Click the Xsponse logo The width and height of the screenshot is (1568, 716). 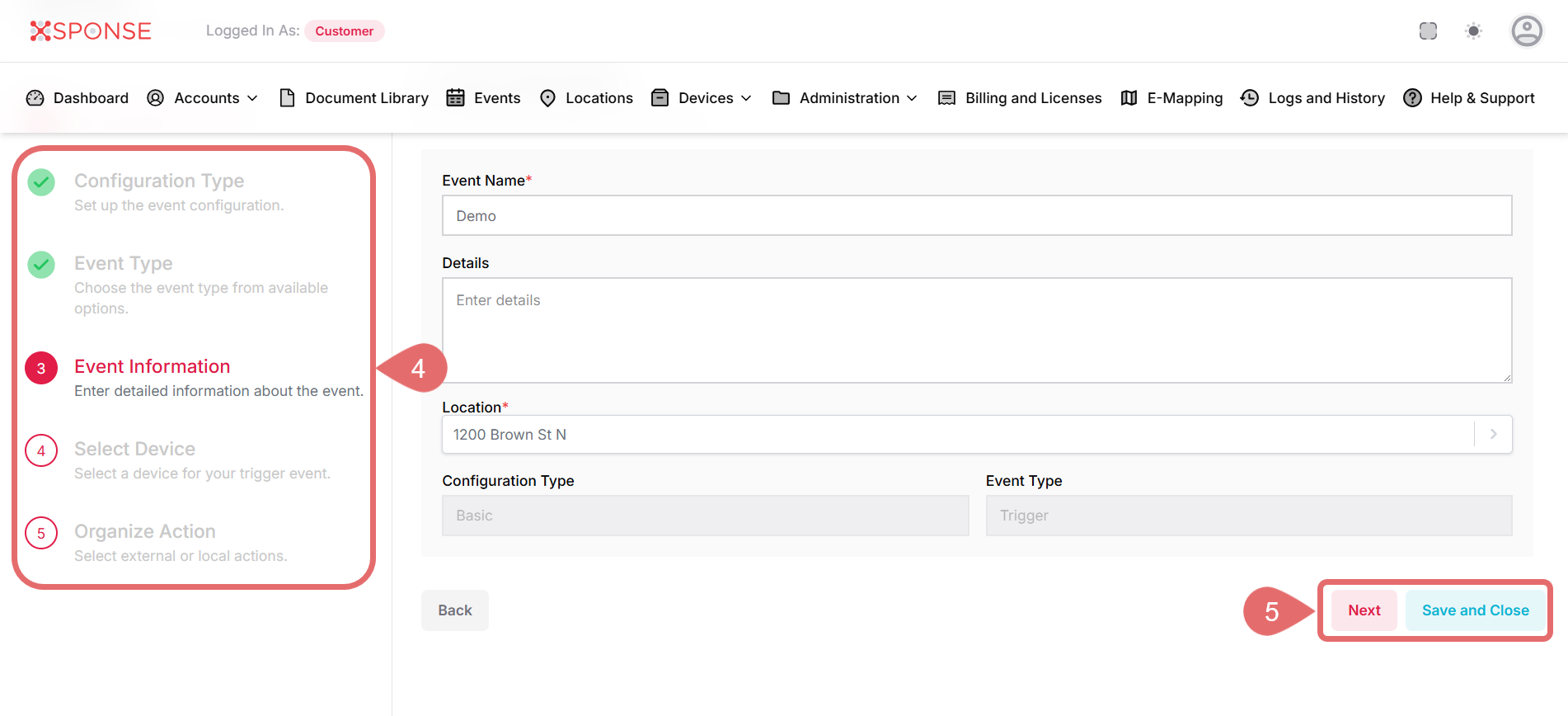pyautogui.click(x=91, y=31)
